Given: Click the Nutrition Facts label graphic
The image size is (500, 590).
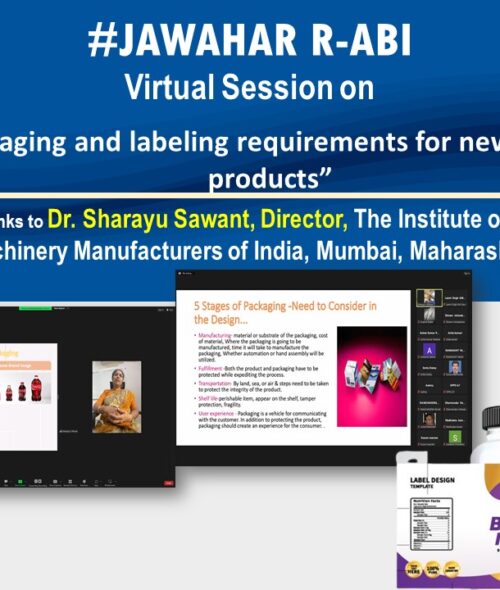Looking at the screenshot, I should pyautogui.click(x=431, y=524).
